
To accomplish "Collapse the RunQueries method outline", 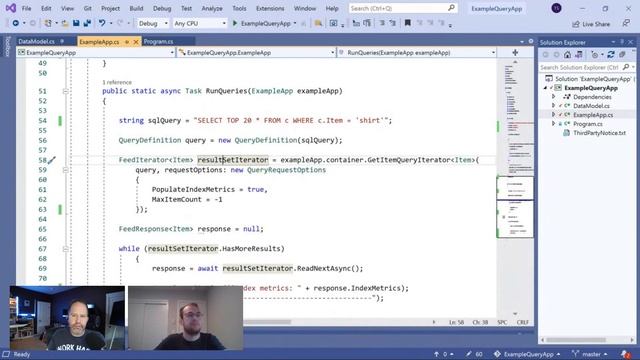I will tap(65, 91).
